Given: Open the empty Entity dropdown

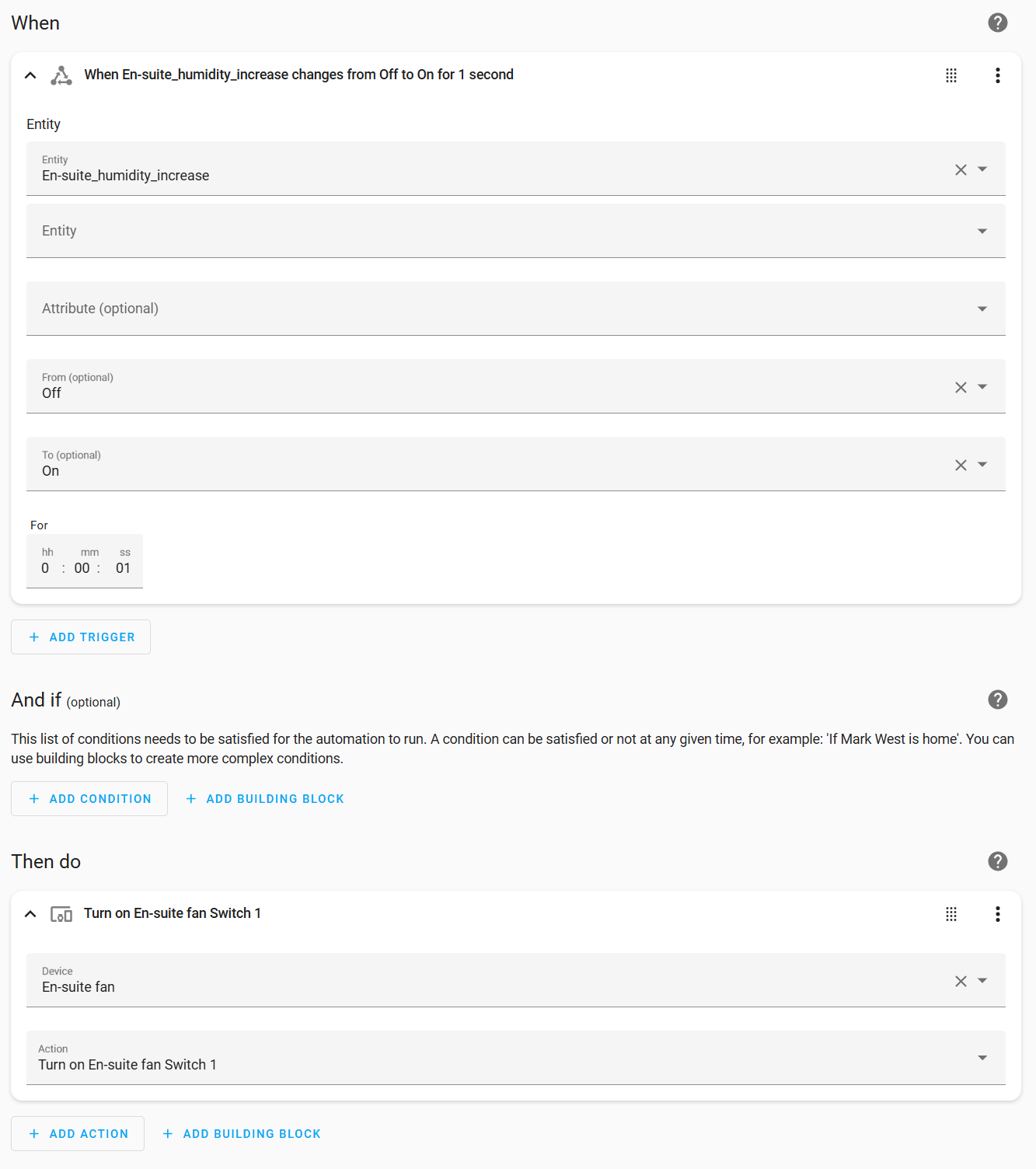Looking at the screenshot, I should [982, 231].
